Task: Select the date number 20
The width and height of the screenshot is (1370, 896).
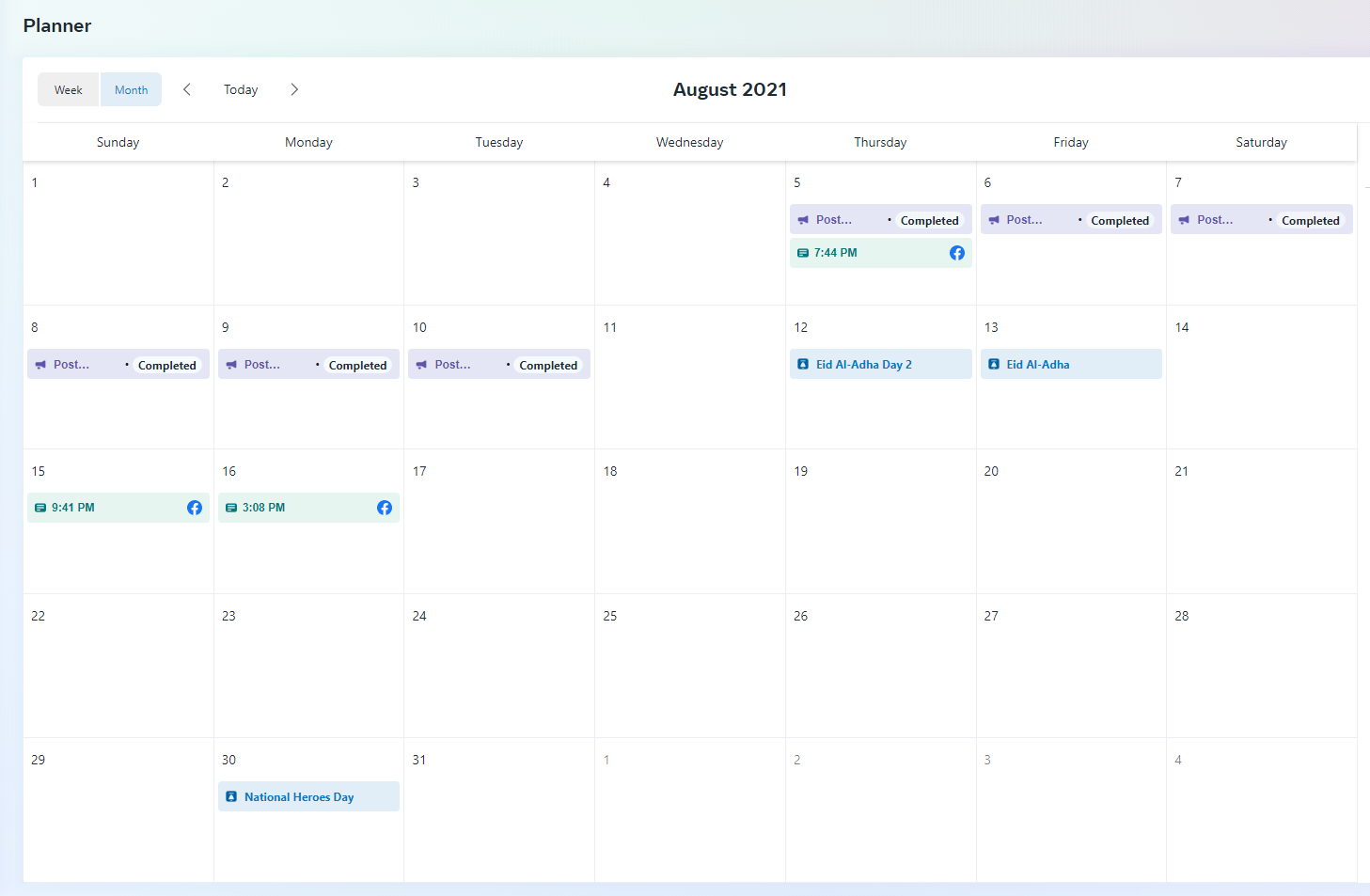Action: pos(991,471)
